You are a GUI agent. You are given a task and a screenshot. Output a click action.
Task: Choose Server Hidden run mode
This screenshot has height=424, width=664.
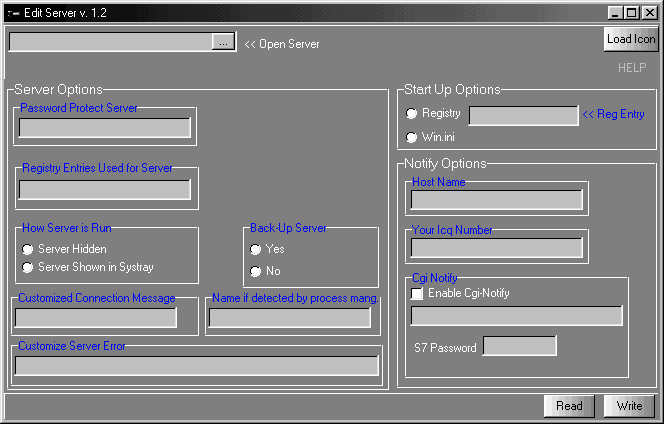[x=28, y=249]
